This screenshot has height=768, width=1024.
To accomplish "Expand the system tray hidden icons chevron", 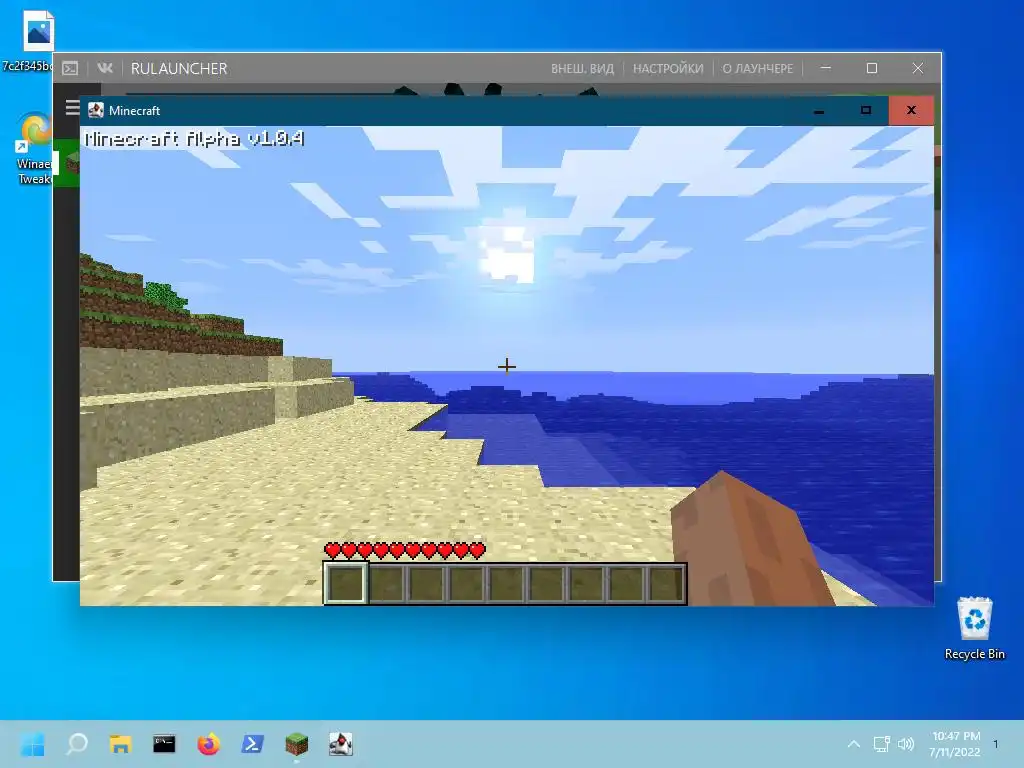I will point(854,744).
